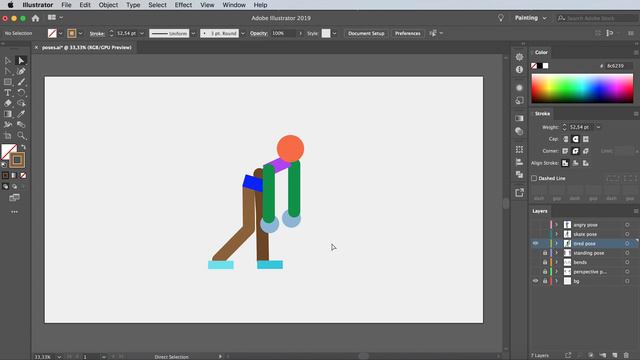640x360 pixels.
Task: Click the Preferences button
Action: point(407,33)
